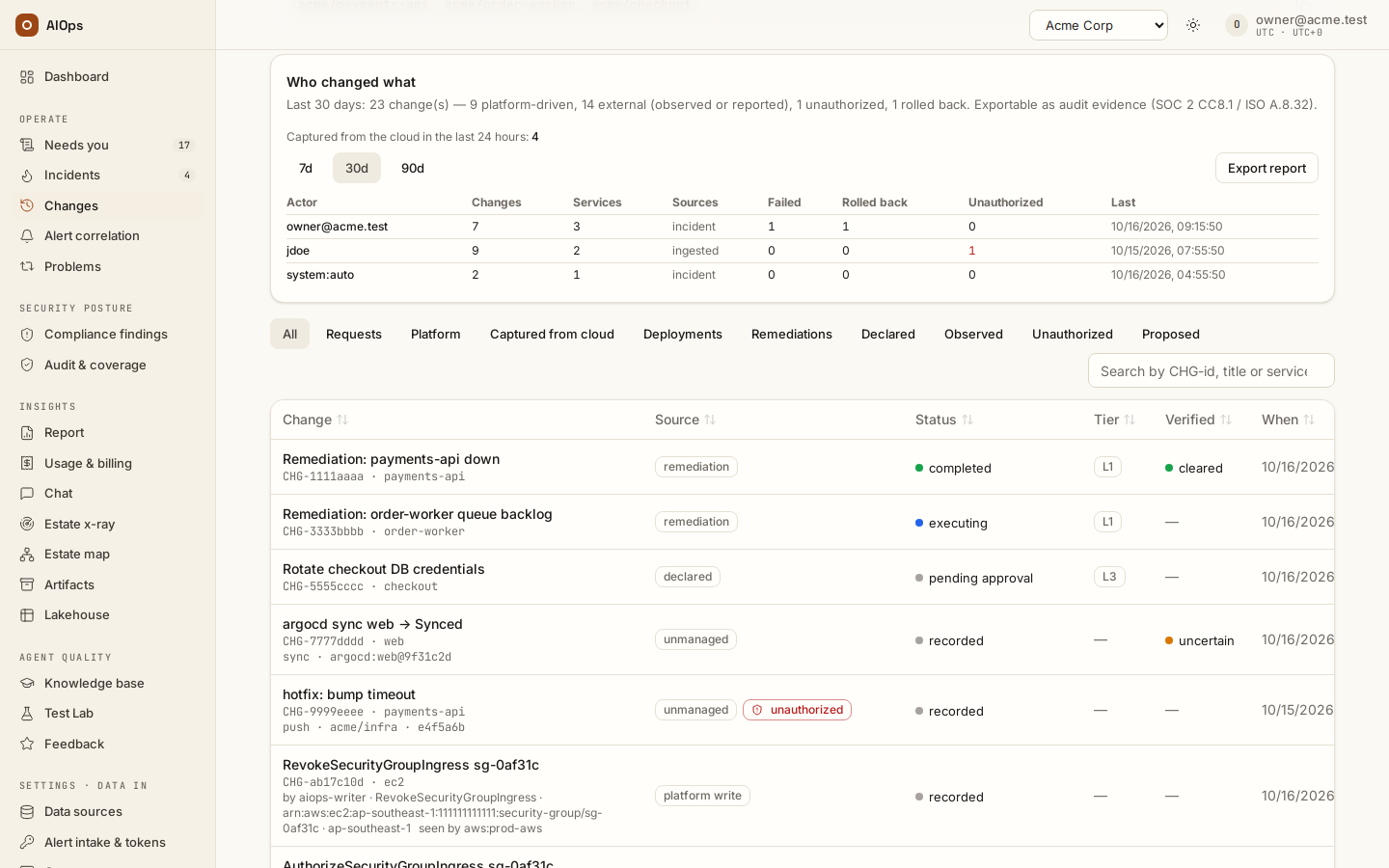Click the Estate map icon
The width and height of the screenshot is (1389, 868).
click(27, 555)
